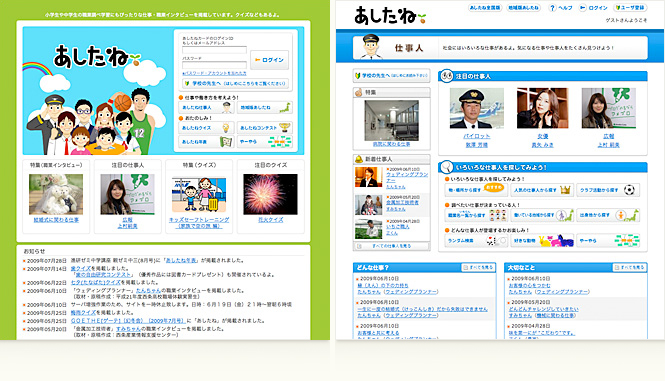Open 働いている地域から探す button

point(542,215)
